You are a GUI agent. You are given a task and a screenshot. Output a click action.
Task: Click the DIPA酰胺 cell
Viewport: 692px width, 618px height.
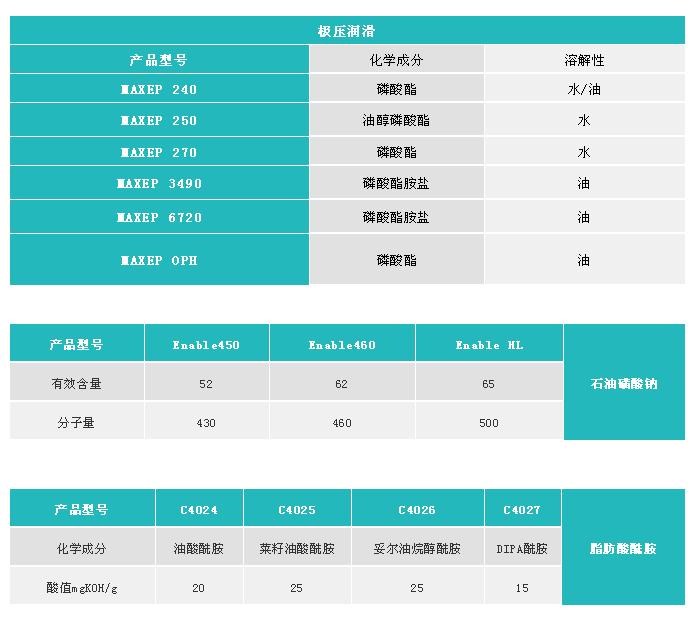tap(522, 547)
